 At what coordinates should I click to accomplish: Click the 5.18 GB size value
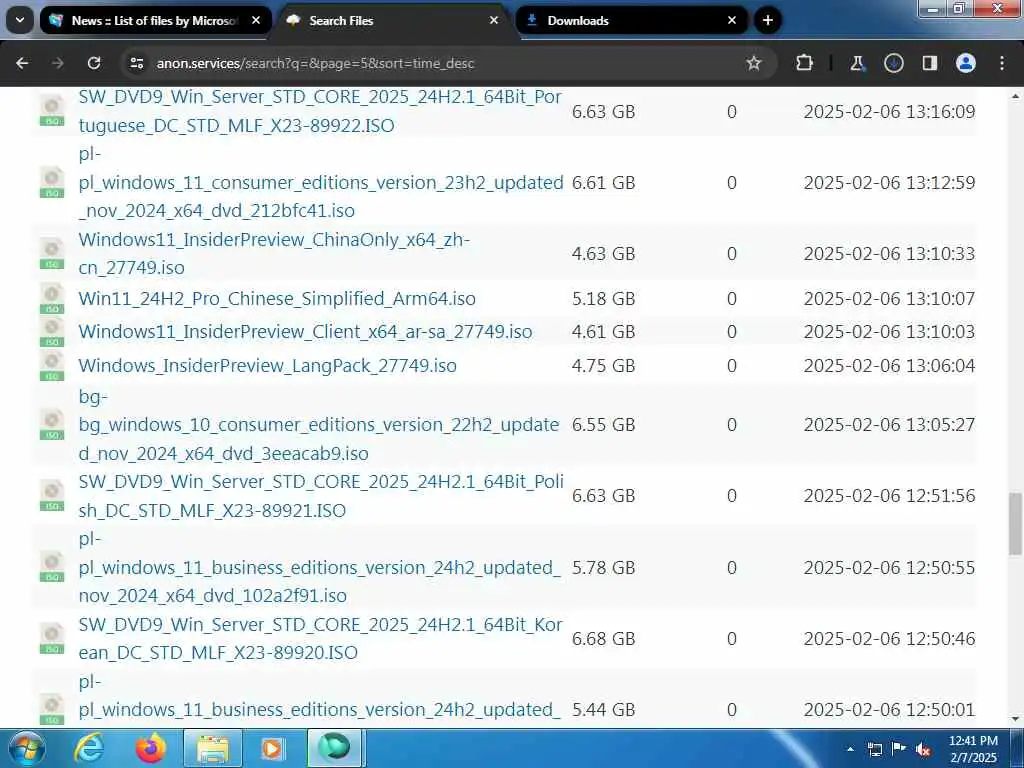603,298
